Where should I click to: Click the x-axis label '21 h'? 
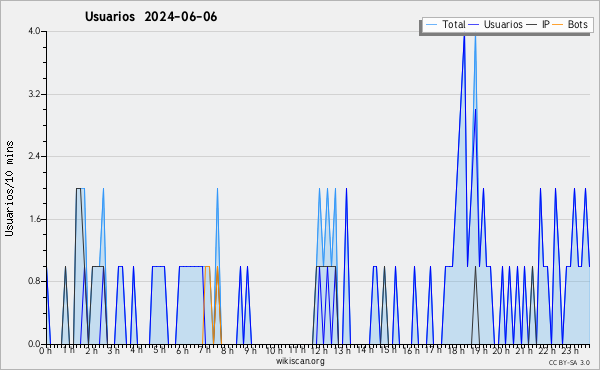point(524,351)
